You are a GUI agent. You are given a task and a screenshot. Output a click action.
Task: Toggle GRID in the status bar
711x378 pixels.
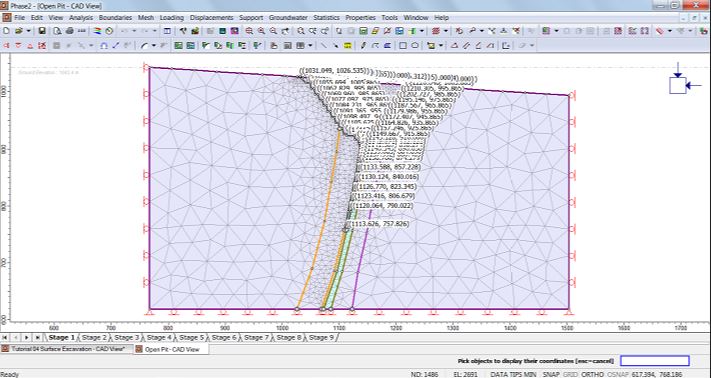pos(569,374)
